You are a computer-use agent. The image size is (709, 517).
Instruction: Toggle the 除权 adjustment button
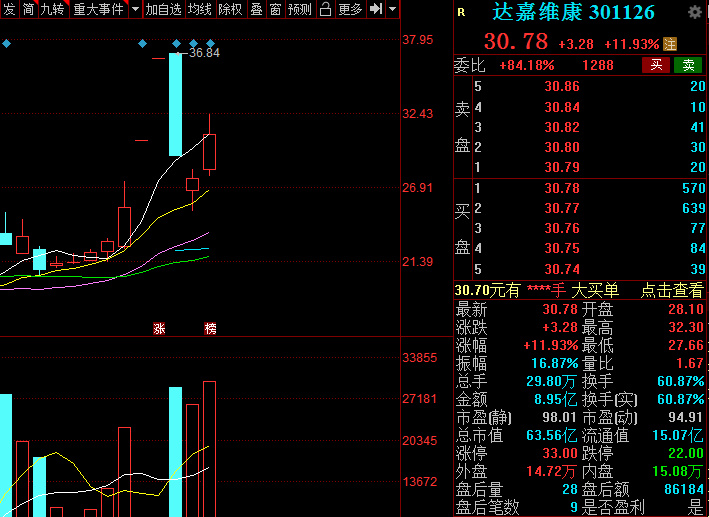click(x=230, y=9)
